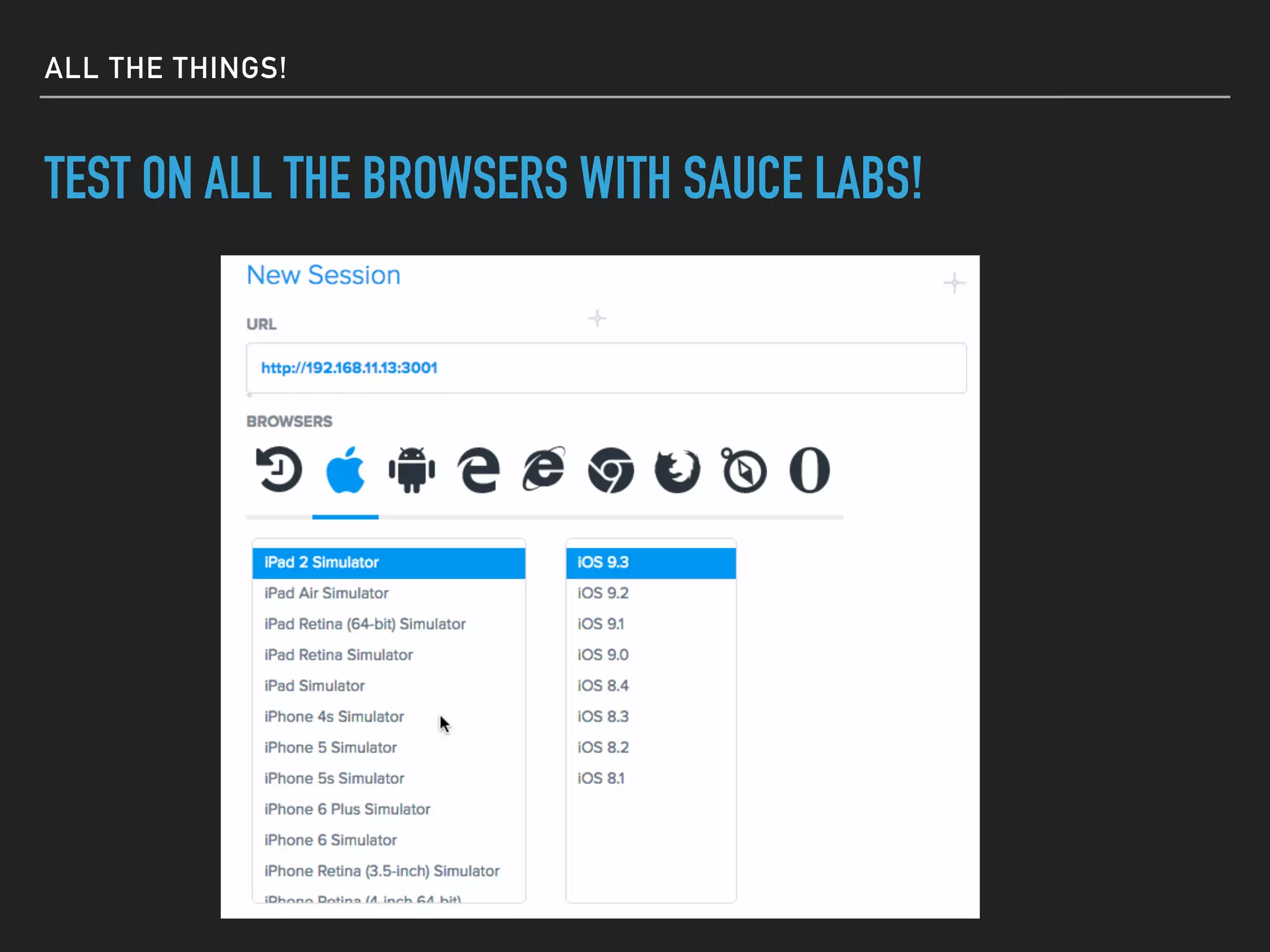Choose the Microsoft Edge browser icon

pos(478,470)
